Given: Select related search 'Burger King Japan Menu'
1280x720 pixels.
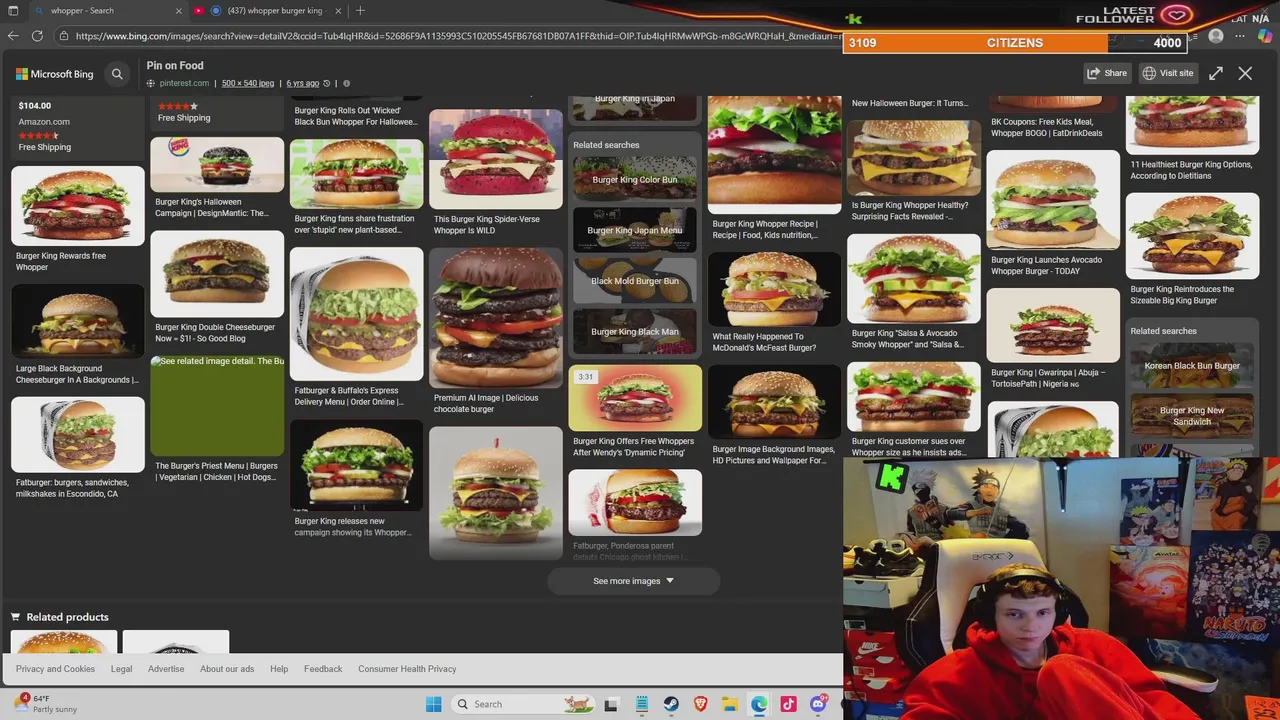Looking at the screenshot, I should tap(635, 230).
